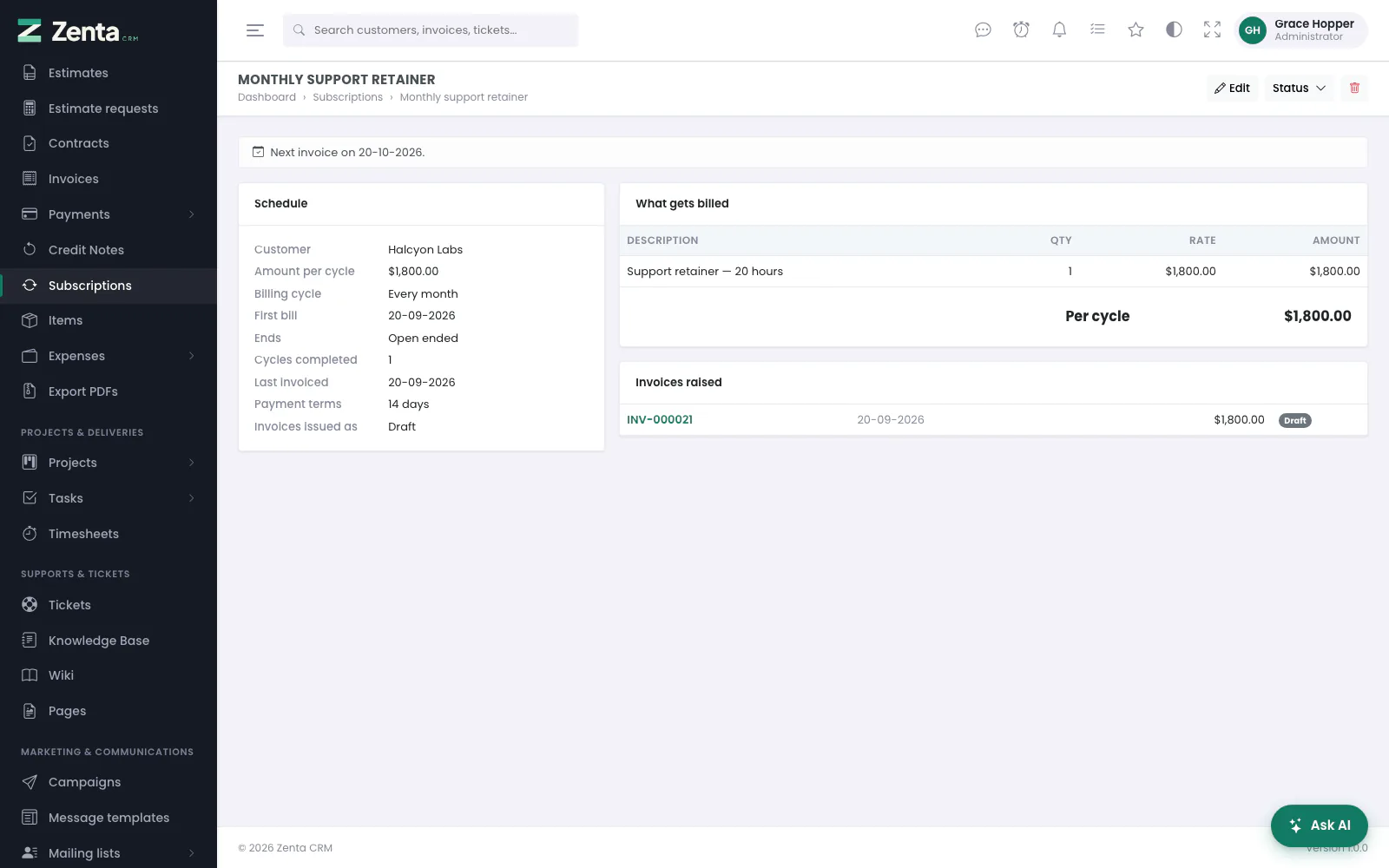Expand the Tasks submenu chevron
This screenshot has width=1389, height=868.
point(192,498)
